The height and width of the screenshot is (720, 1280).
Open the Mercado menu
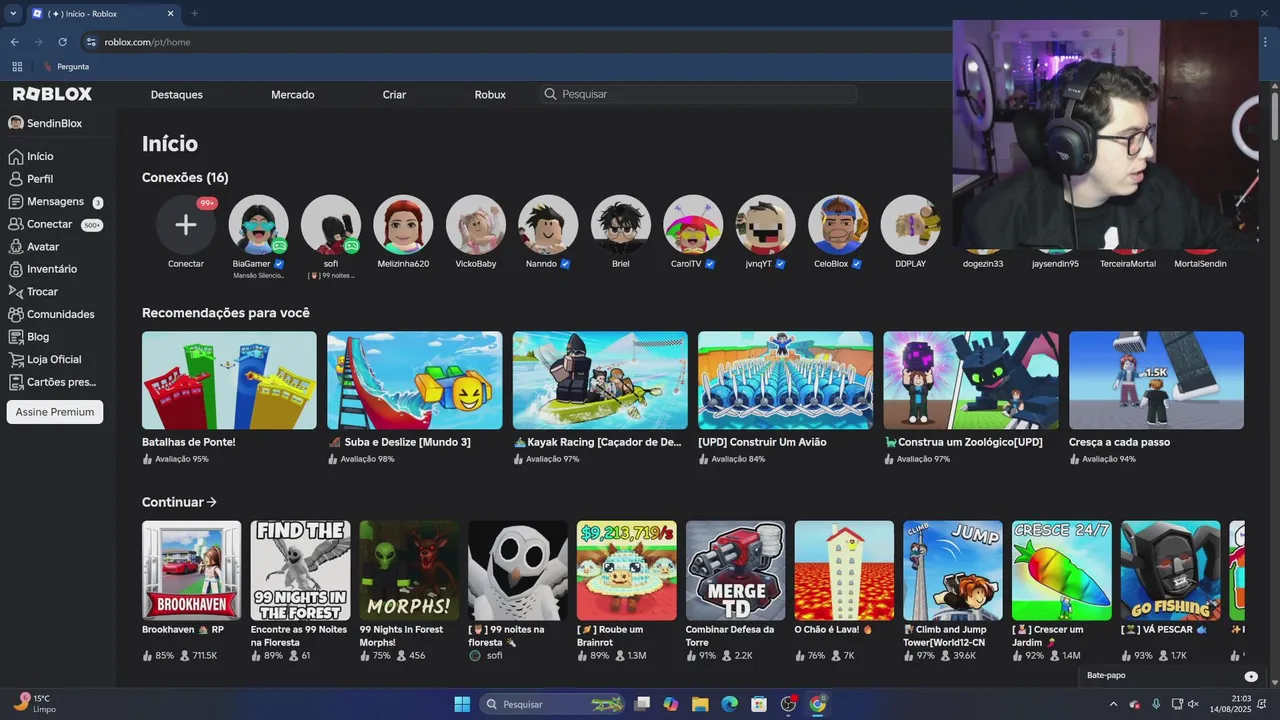tap(293, 94)
